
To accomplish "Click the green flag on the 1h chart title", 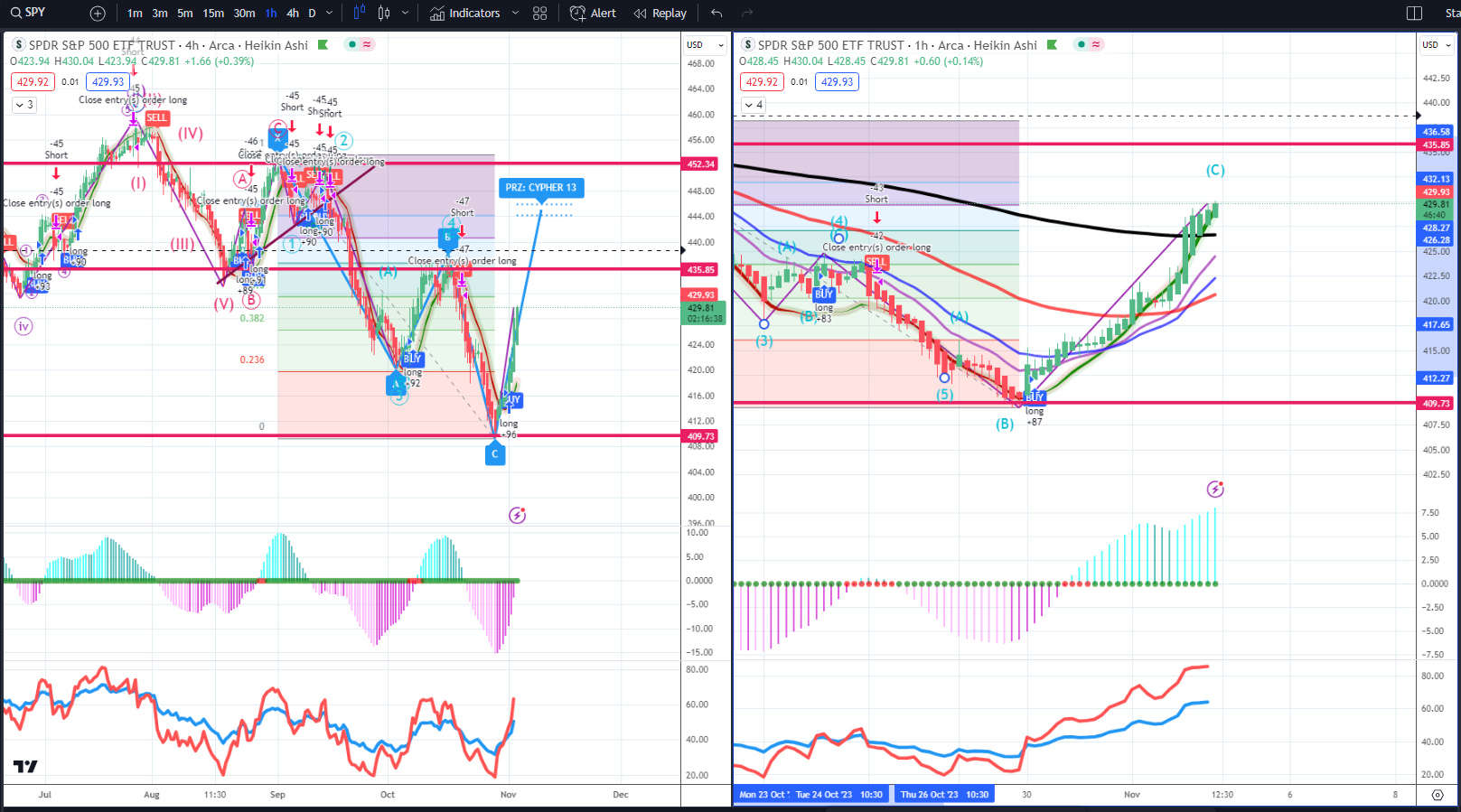I will pos(1052,44).
